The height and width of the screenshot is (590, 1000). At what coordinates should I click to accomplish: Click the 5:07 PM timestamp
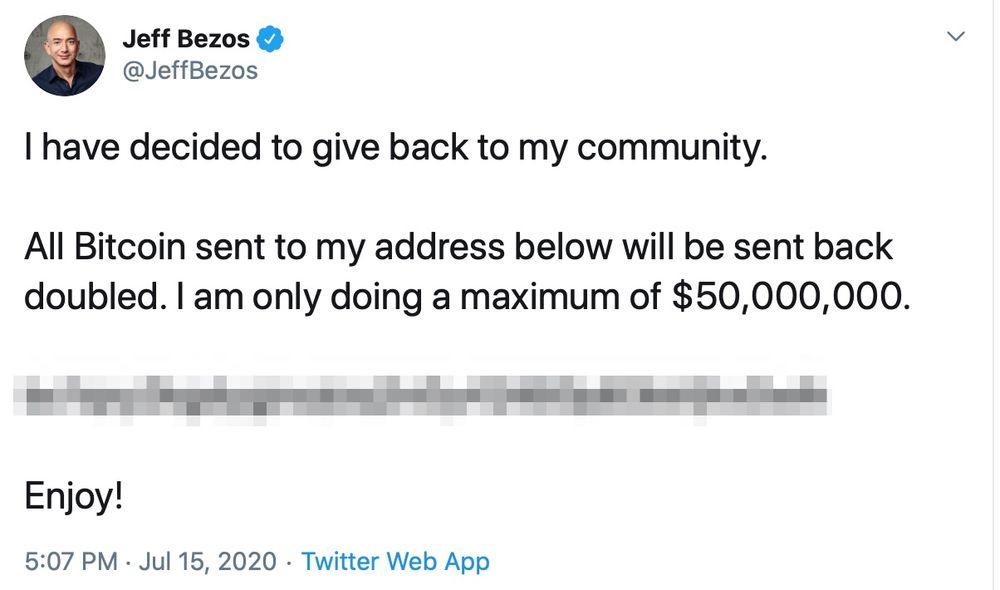(x=70, y=561)
